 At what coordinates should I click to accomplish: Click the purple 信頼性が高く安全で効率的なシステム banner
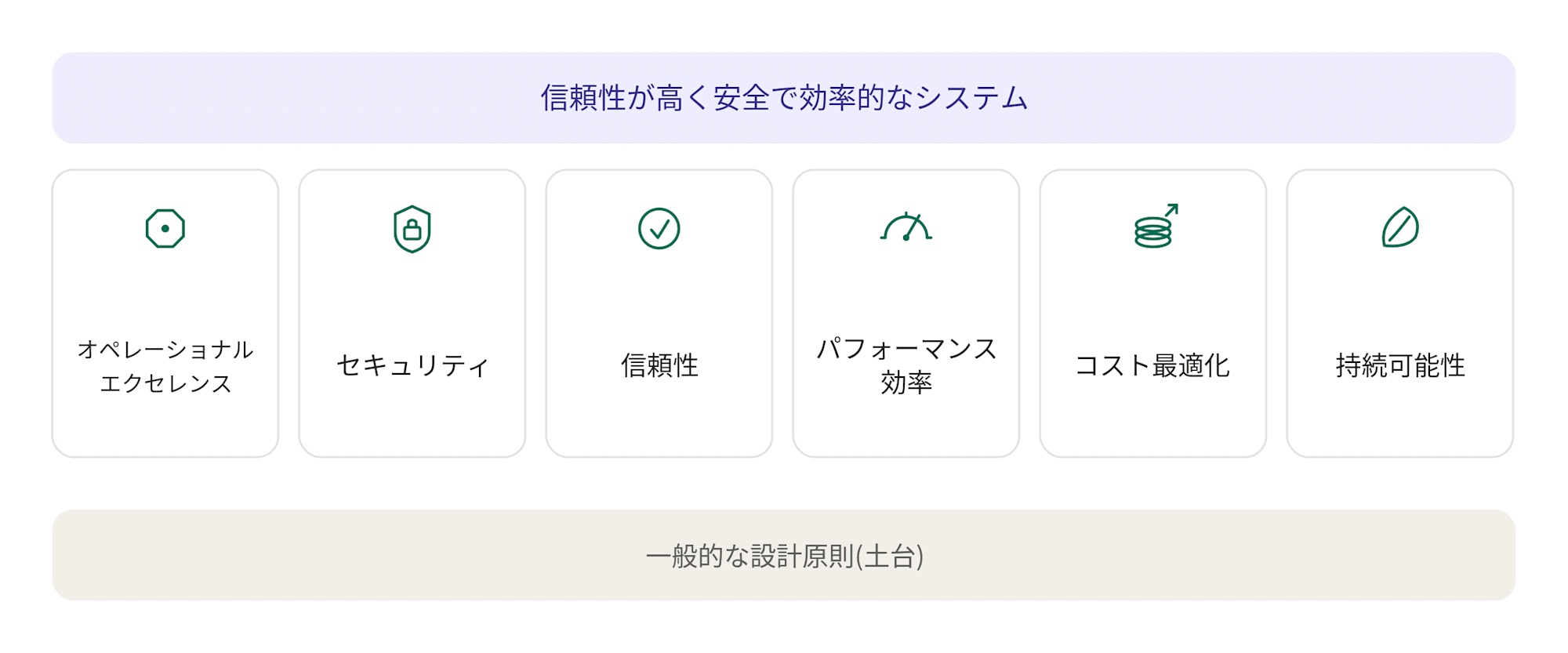(784, 98)
